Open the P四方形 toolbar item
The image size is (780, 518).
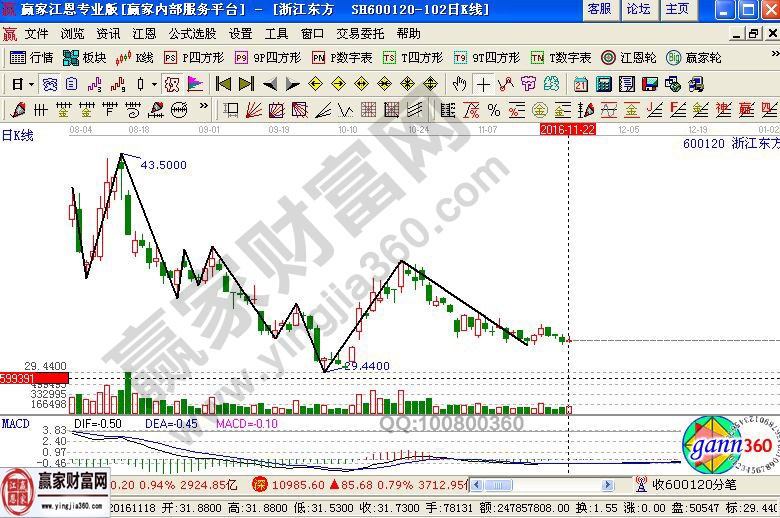(x=194, y=58)
